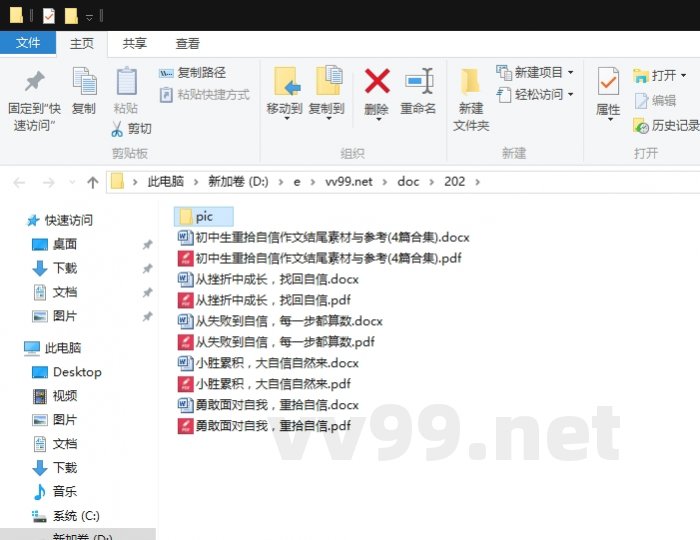The image size is (700, 540).
Task: Navigate to 此电脑 breadcrumb
Action: point(166,182)
